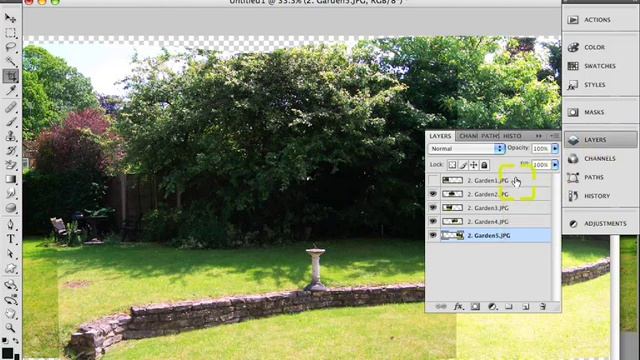This screenshot has height=360, width=640.
Task: Select the Move tool
Action: click(11, 18)
